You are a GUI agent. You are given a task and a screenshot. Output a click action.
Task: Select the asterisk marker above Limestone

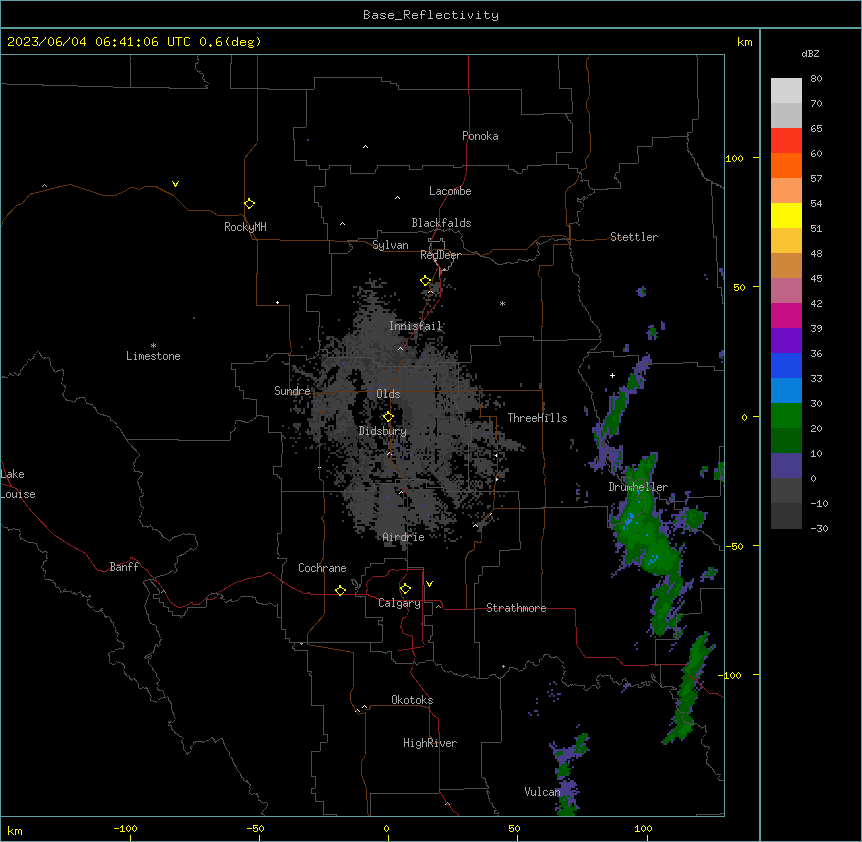[153, 346]
